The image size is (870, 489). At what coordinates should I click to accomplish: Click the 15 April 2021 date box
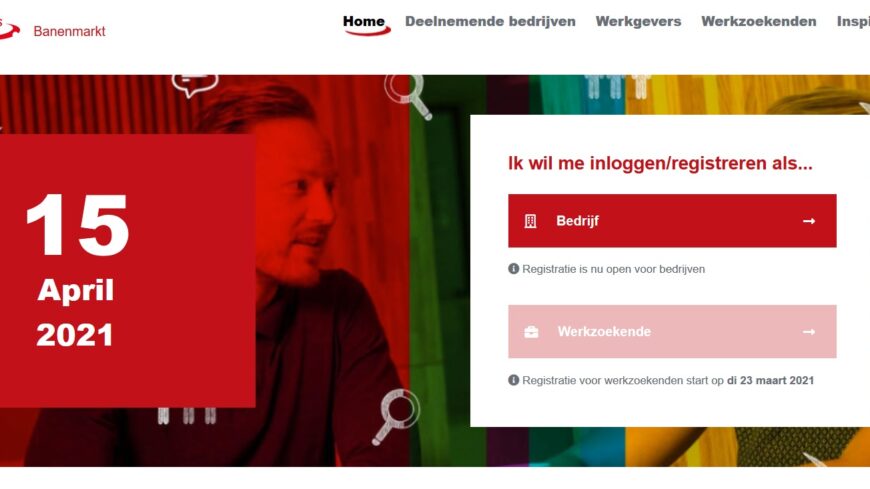click(128, 271)
